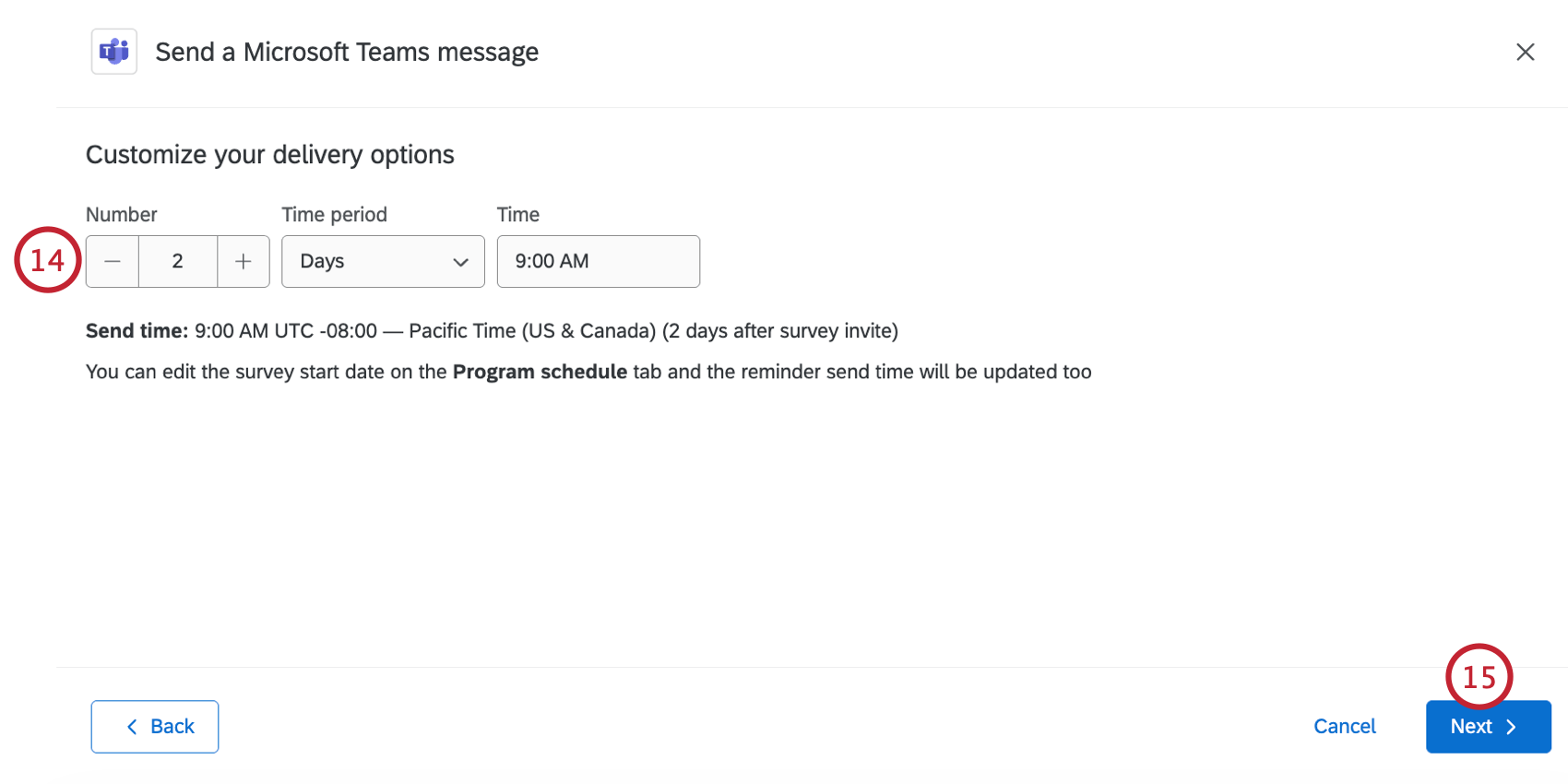The image size is (1568, 784).
Task: Click the Send a Microsoft Teams message title
Action: pyautogui.click(x=347, y=53)
